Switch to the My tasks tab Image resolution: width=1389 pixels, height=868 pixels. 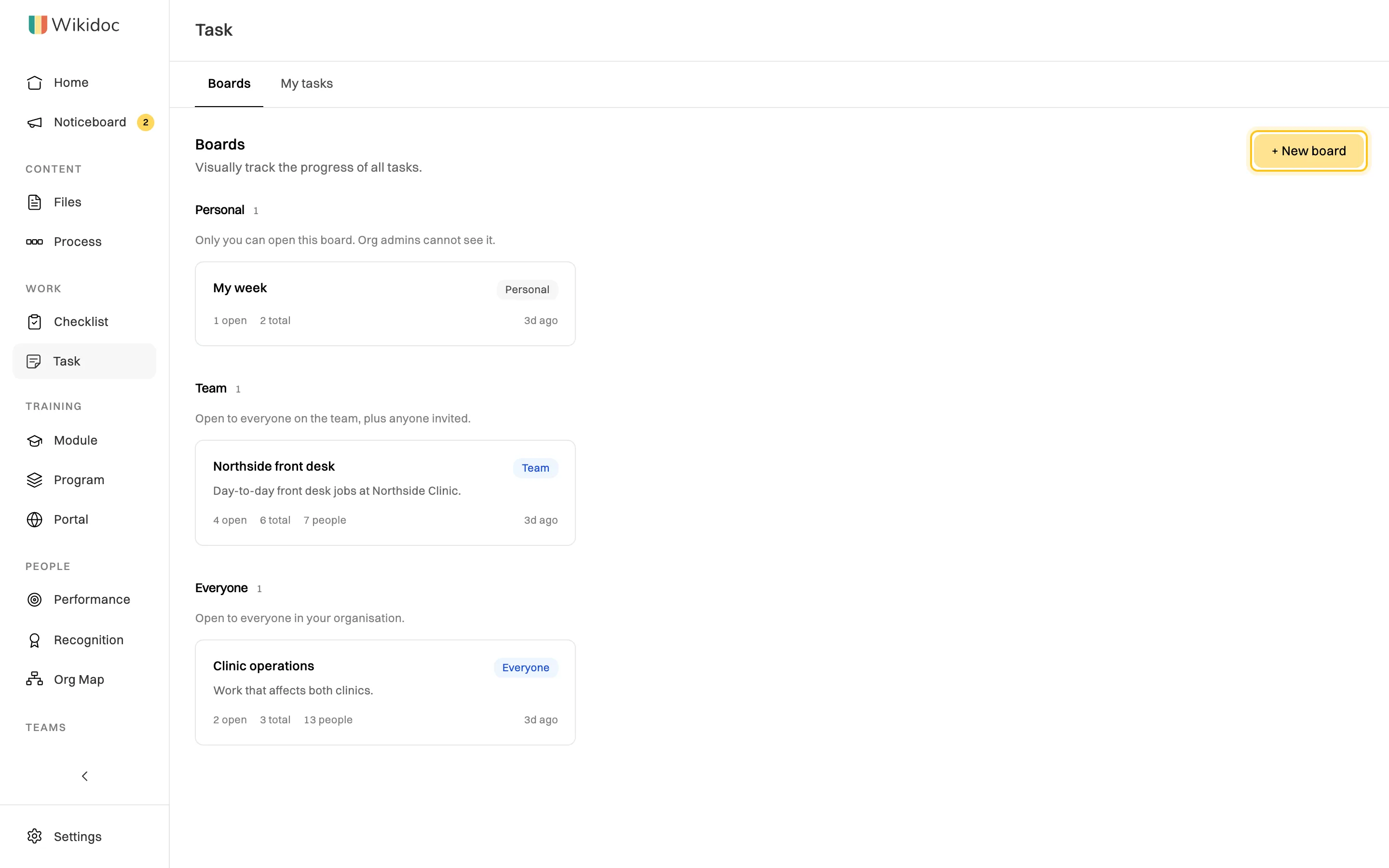(307, 84)
